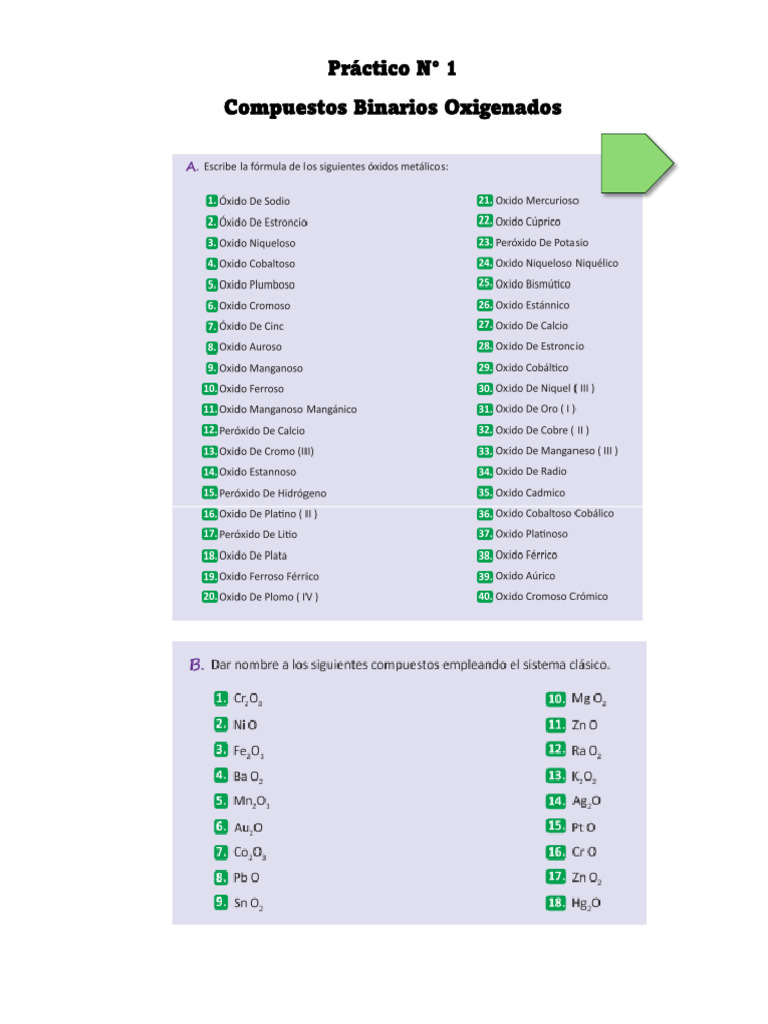Click the "Peróxido De Potasio" item text

[x=542, y=242]
